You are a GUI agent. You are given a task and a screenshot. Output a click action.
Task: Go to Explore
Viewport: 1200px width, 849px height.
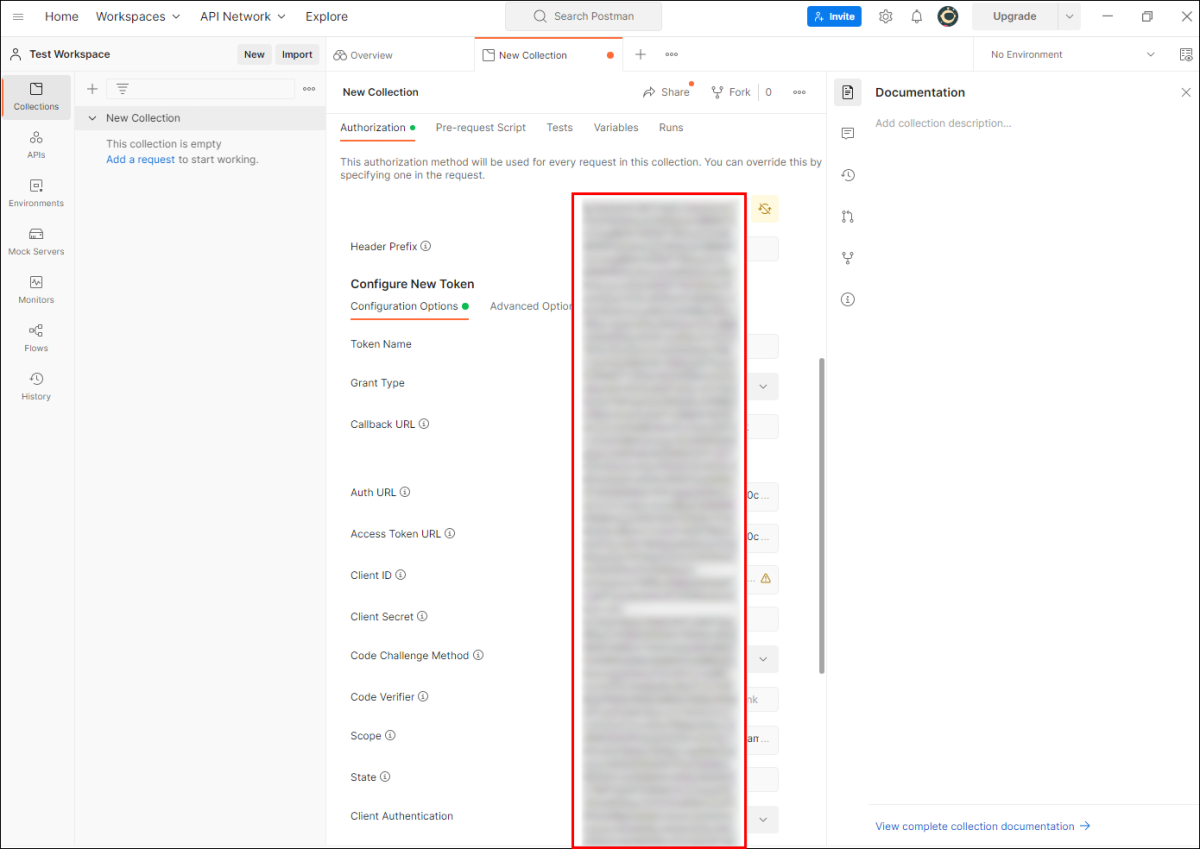click(327, 17)
